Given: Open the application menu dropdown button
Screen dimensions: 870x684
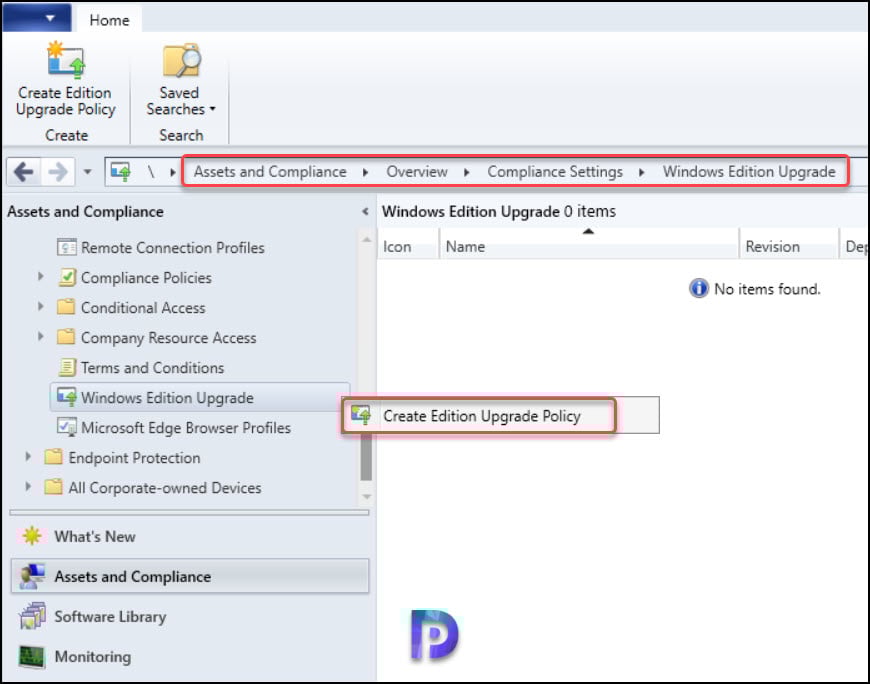Looking at the screenshot, I should (37, 18).
